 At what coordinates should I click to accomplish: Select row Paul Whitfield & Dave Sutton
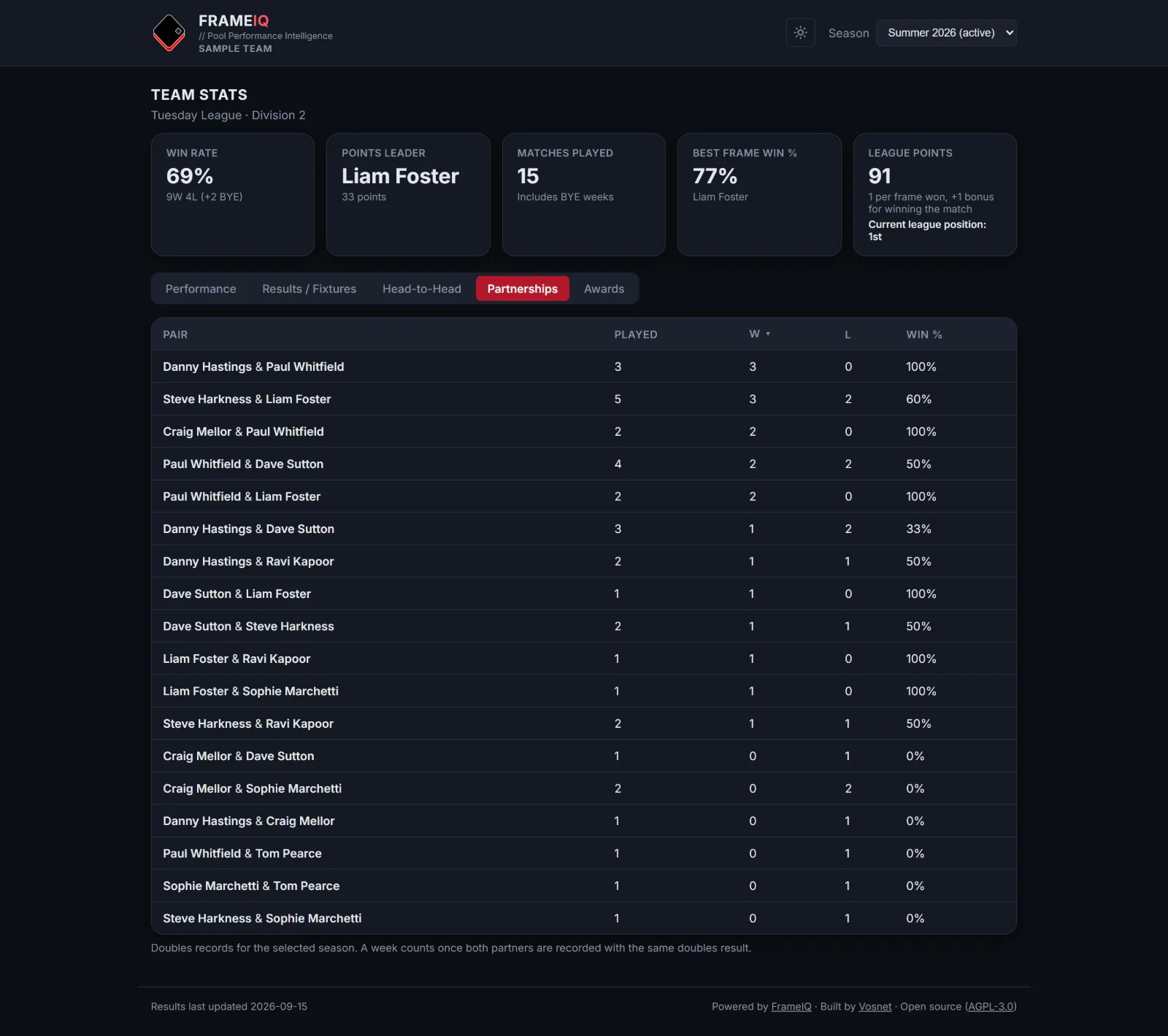[583, 464]
